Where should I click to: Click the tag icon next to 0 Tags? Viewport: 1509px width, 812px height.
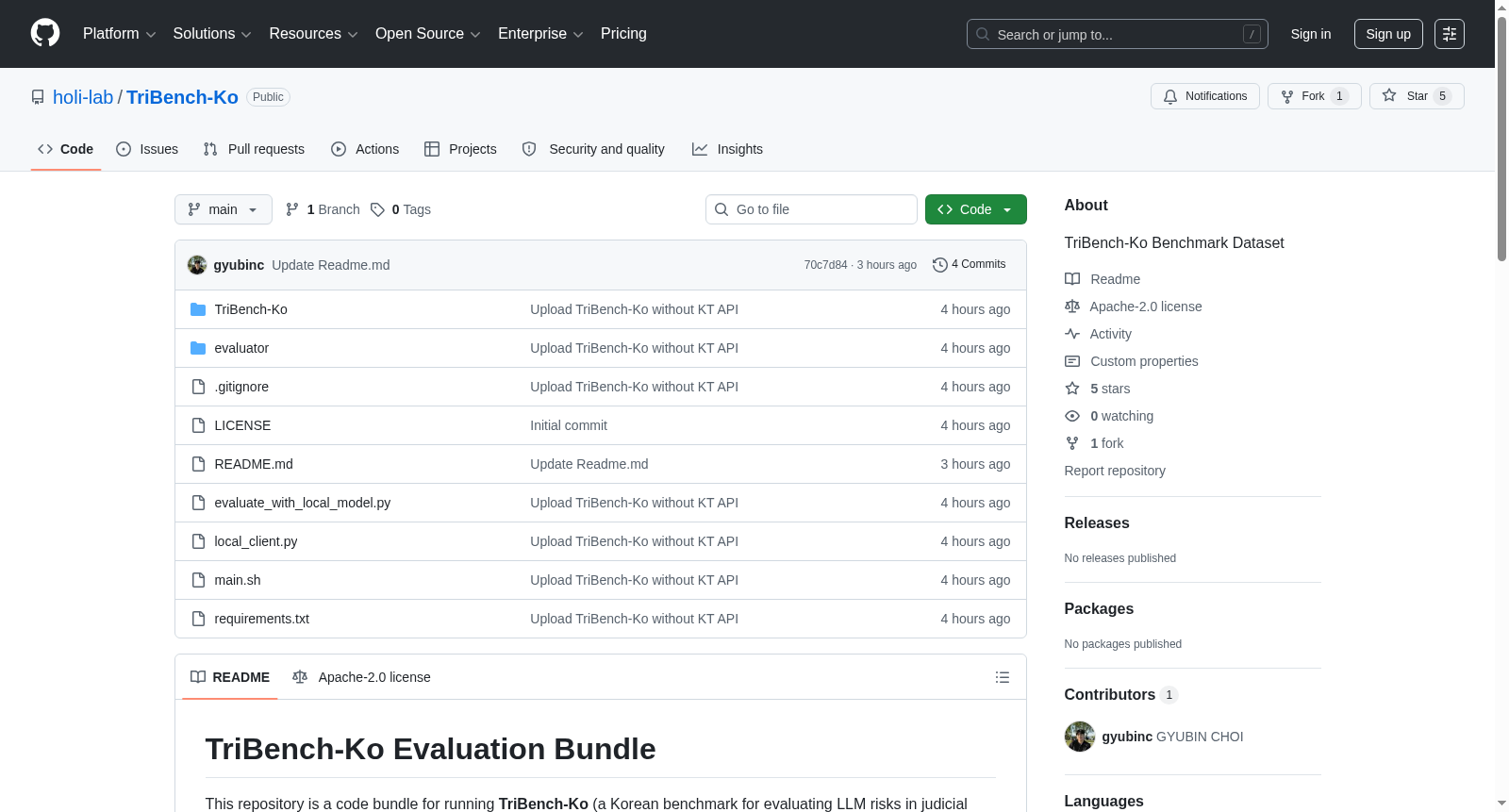(x=377, y=209)
